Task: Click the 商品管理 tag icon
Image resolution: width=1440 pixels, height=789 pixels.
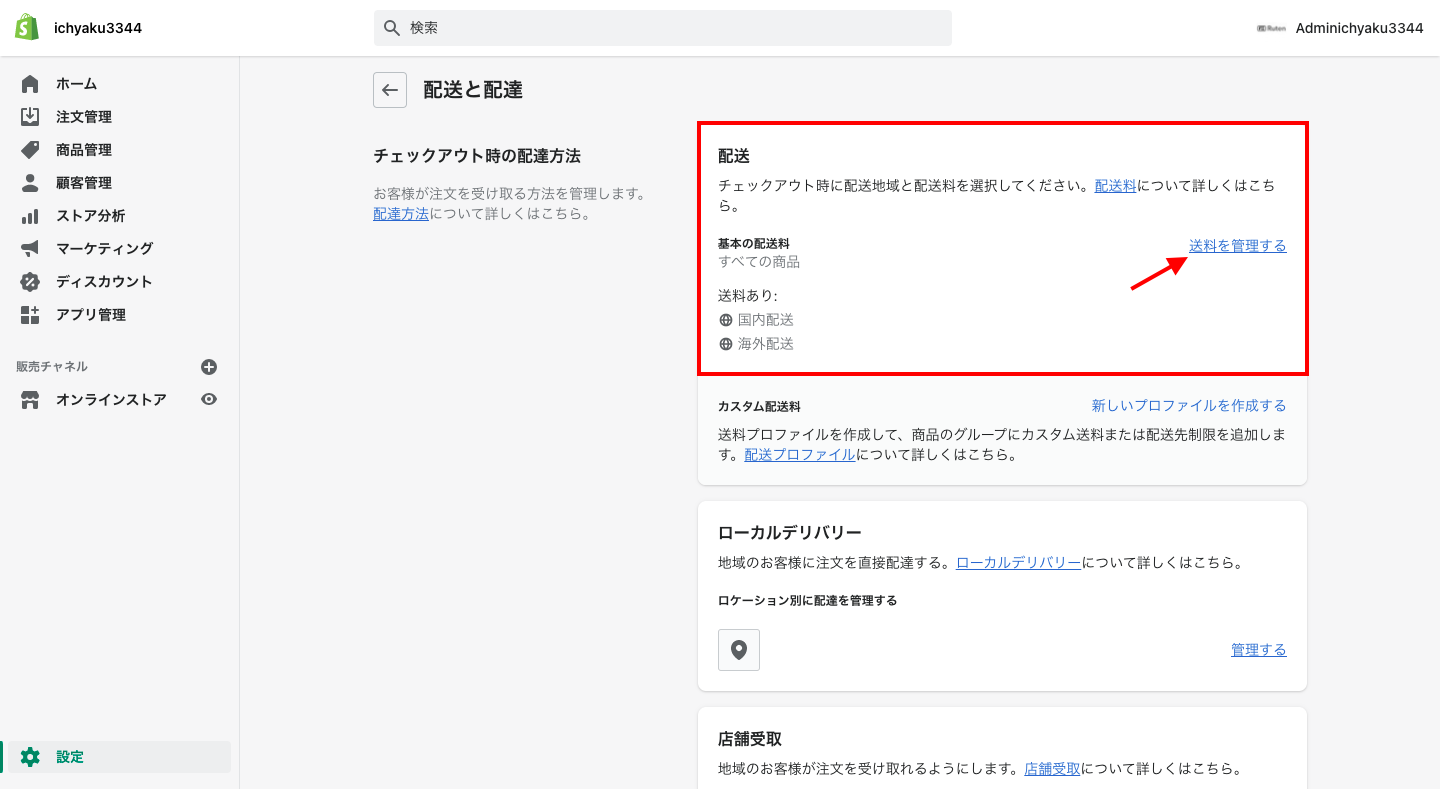Action: (30, 150)
